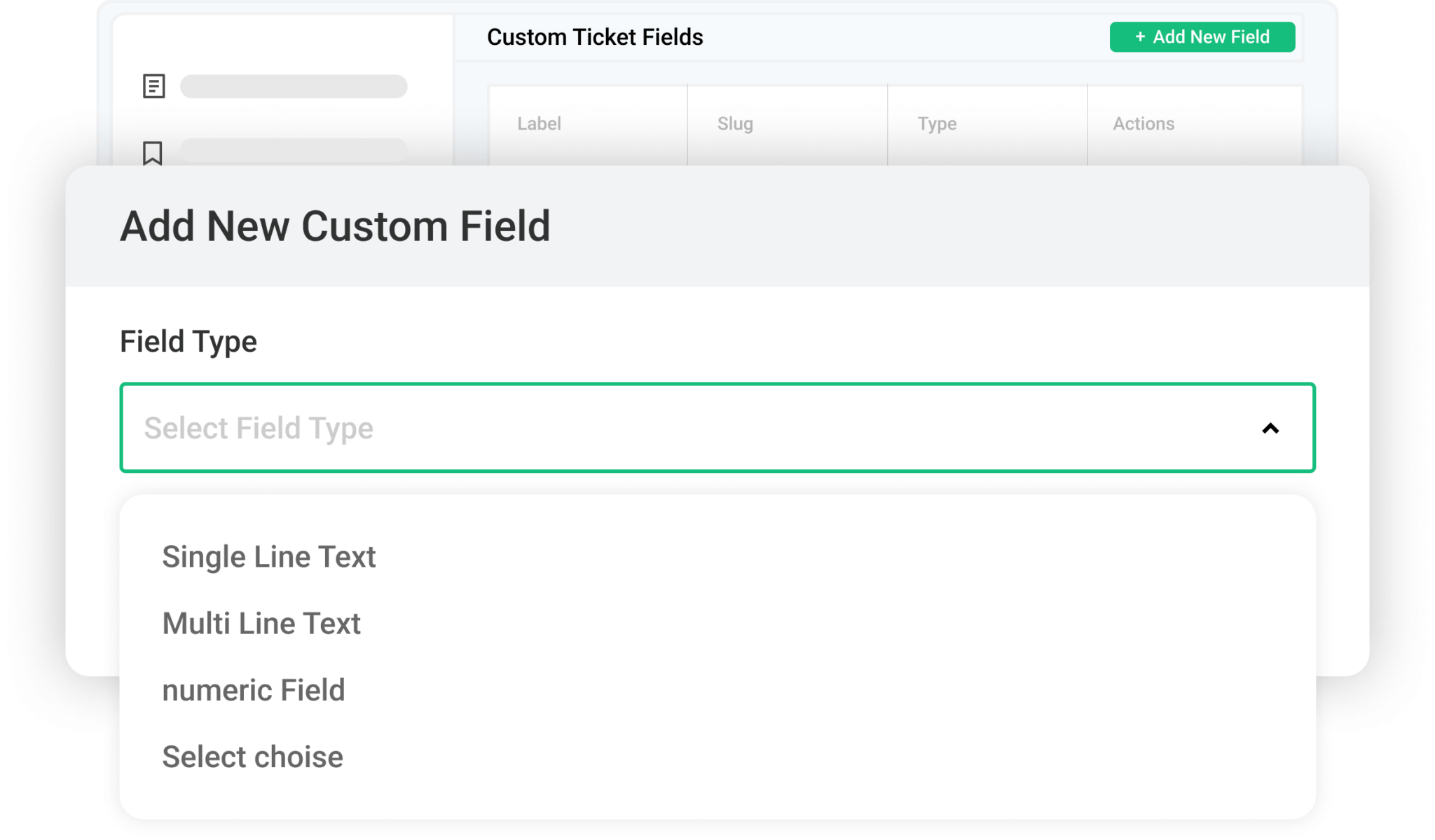Click the Add New Custom Field title

coord(336,225)
